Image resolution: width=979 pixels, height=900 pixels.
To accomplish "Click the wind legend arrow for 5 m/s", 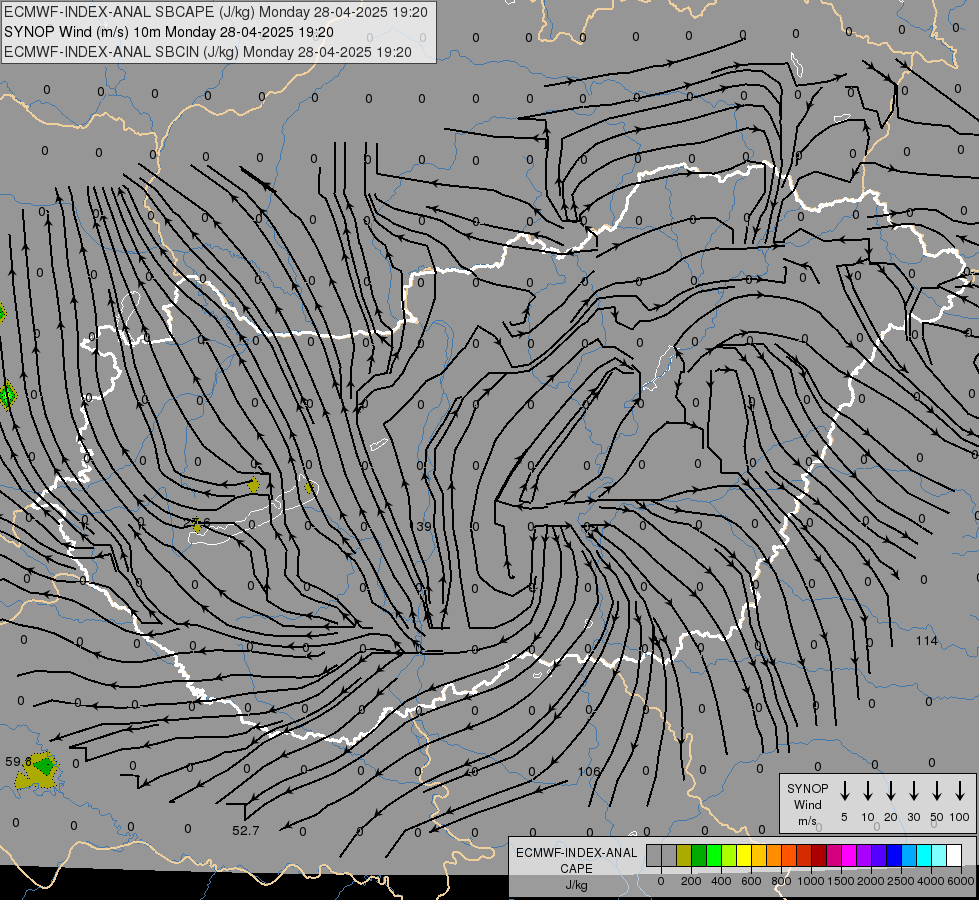I will tap(845, 791).
